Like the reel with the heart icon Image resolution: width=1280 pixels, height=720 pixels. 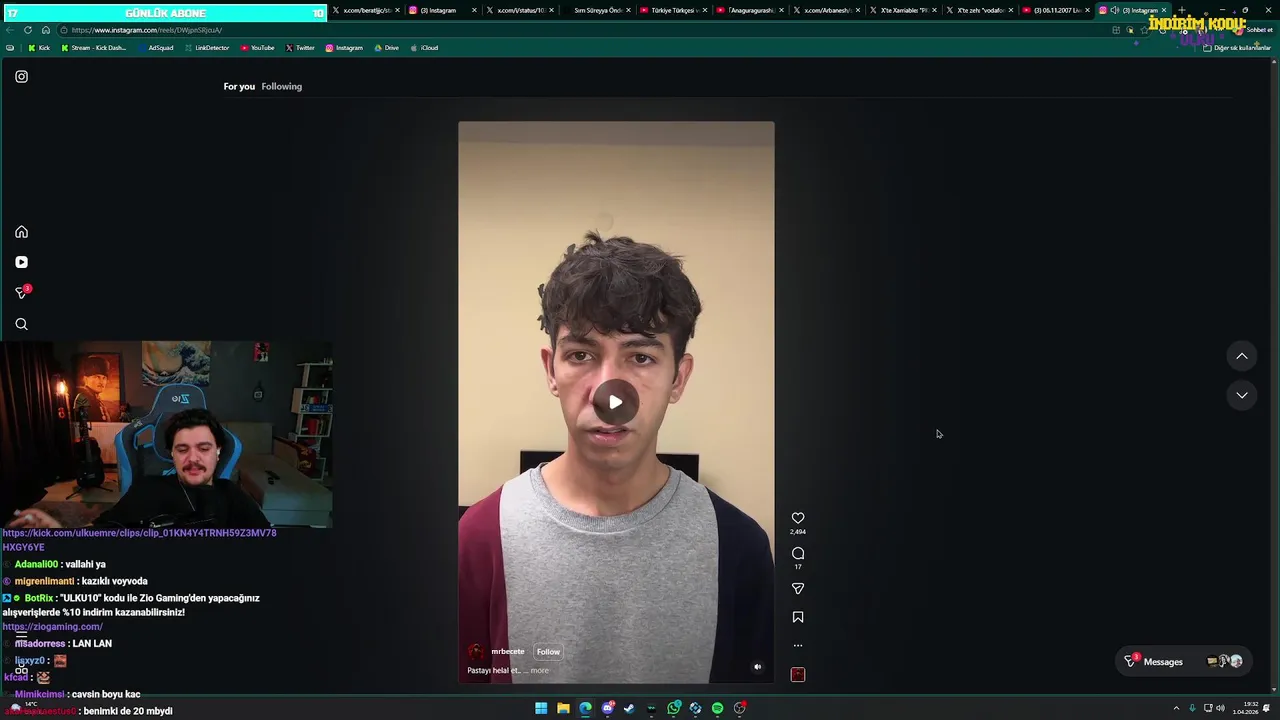click(798, 518)
